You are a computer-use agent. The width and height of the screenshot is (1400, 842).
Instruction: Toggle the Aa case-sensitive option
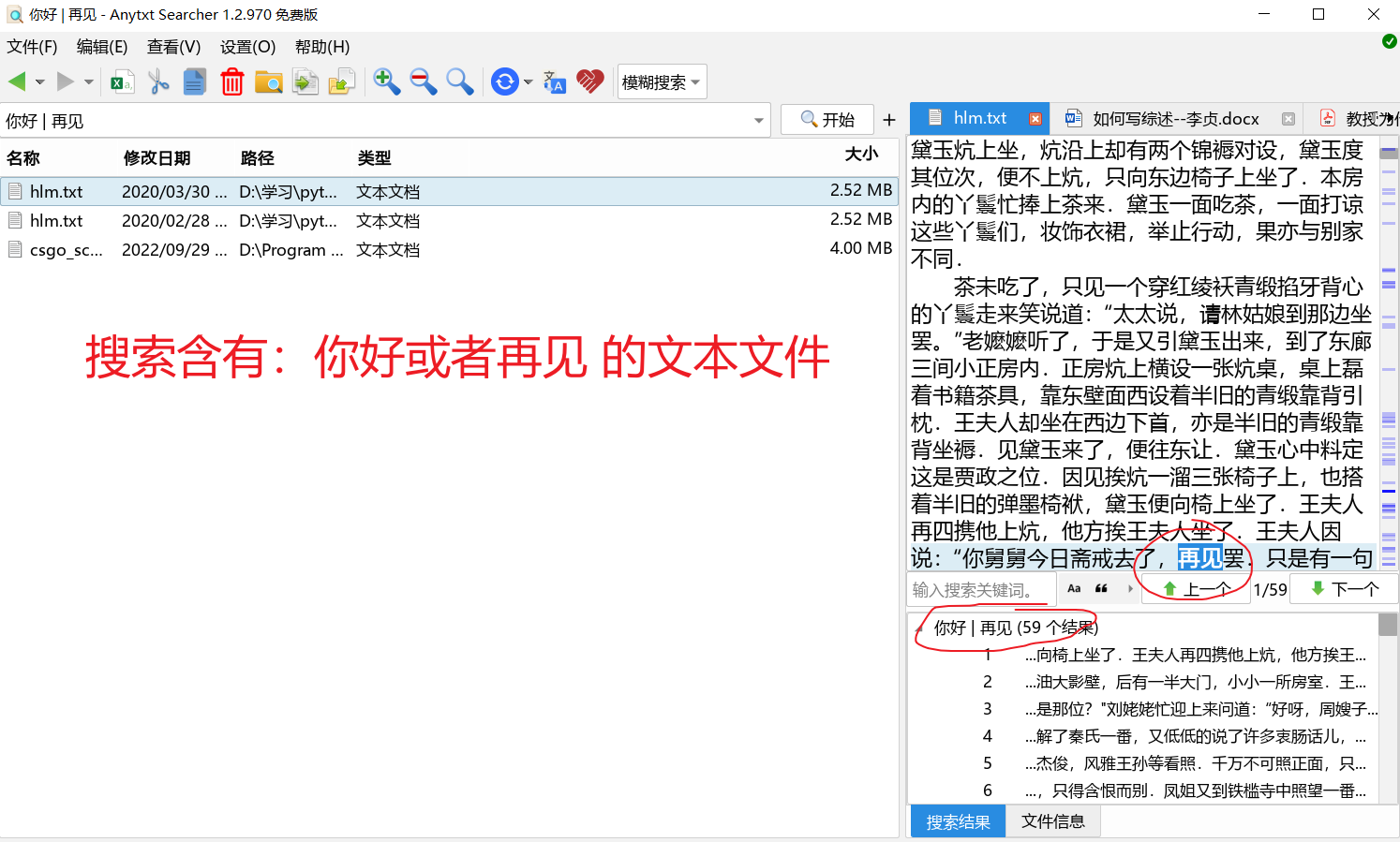1074,589
